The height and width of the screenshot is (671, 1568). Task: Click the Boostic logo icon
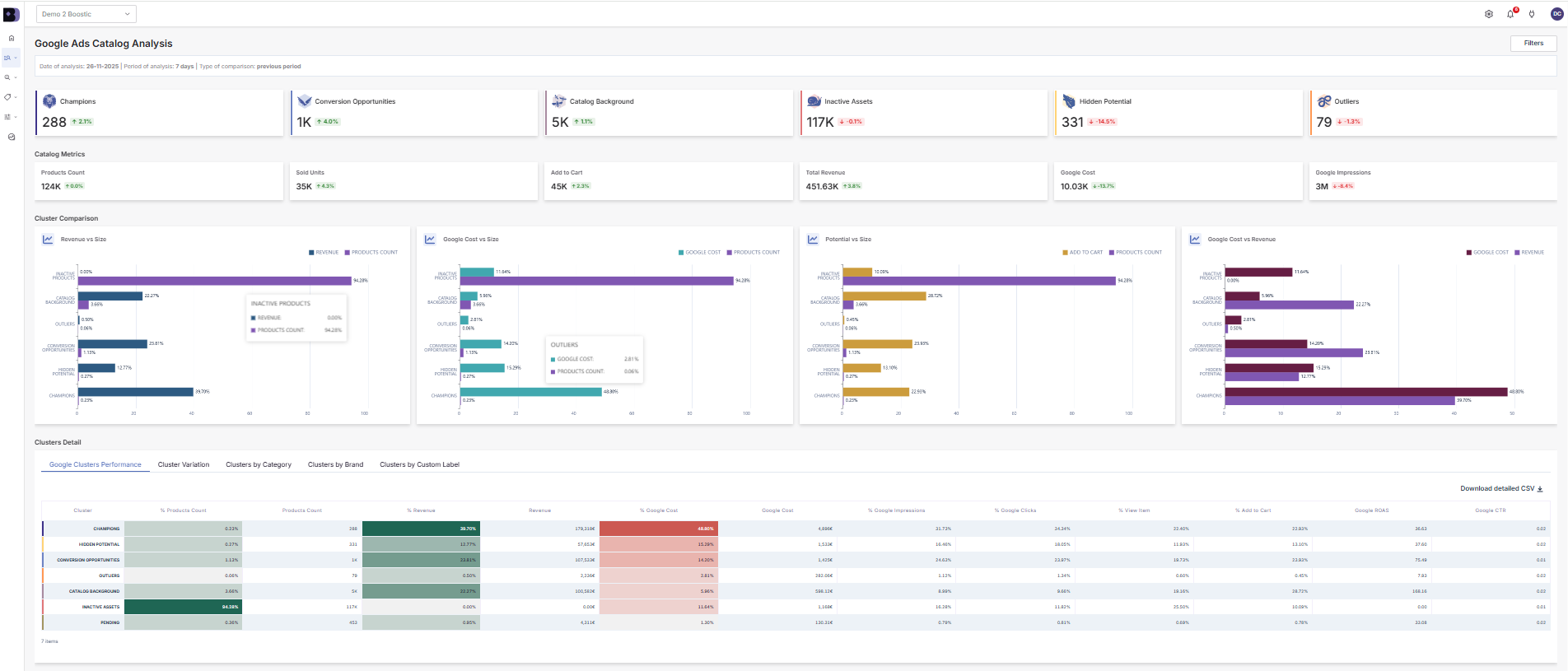(x=11, y=14)
